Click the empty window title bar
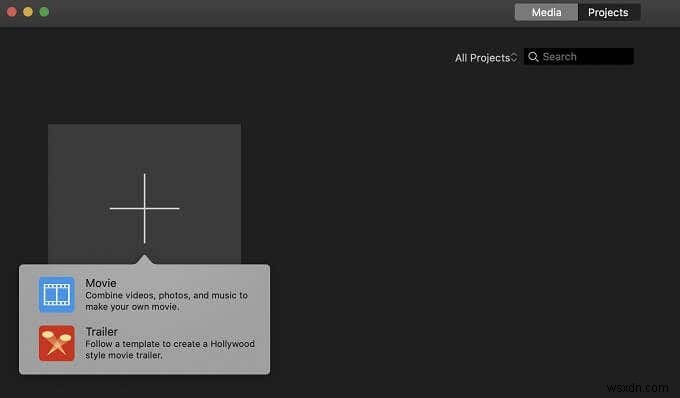The height and width of the screenshot is (398, 680). click(282, 13)
